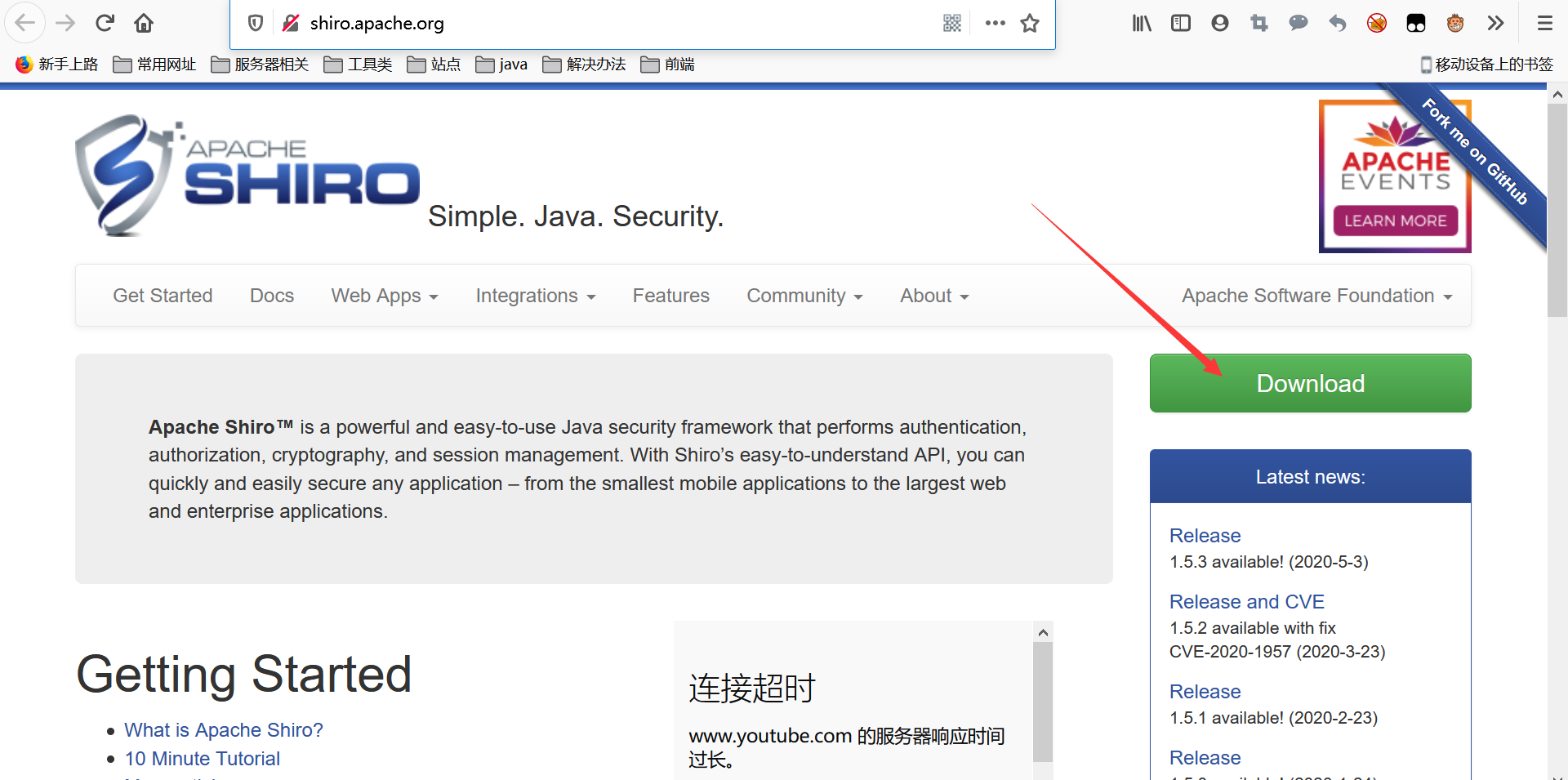The width and height of the screenshot is (1568, 780).
Task: Click the 连接超时 error heading
Action: coord(752,689)
